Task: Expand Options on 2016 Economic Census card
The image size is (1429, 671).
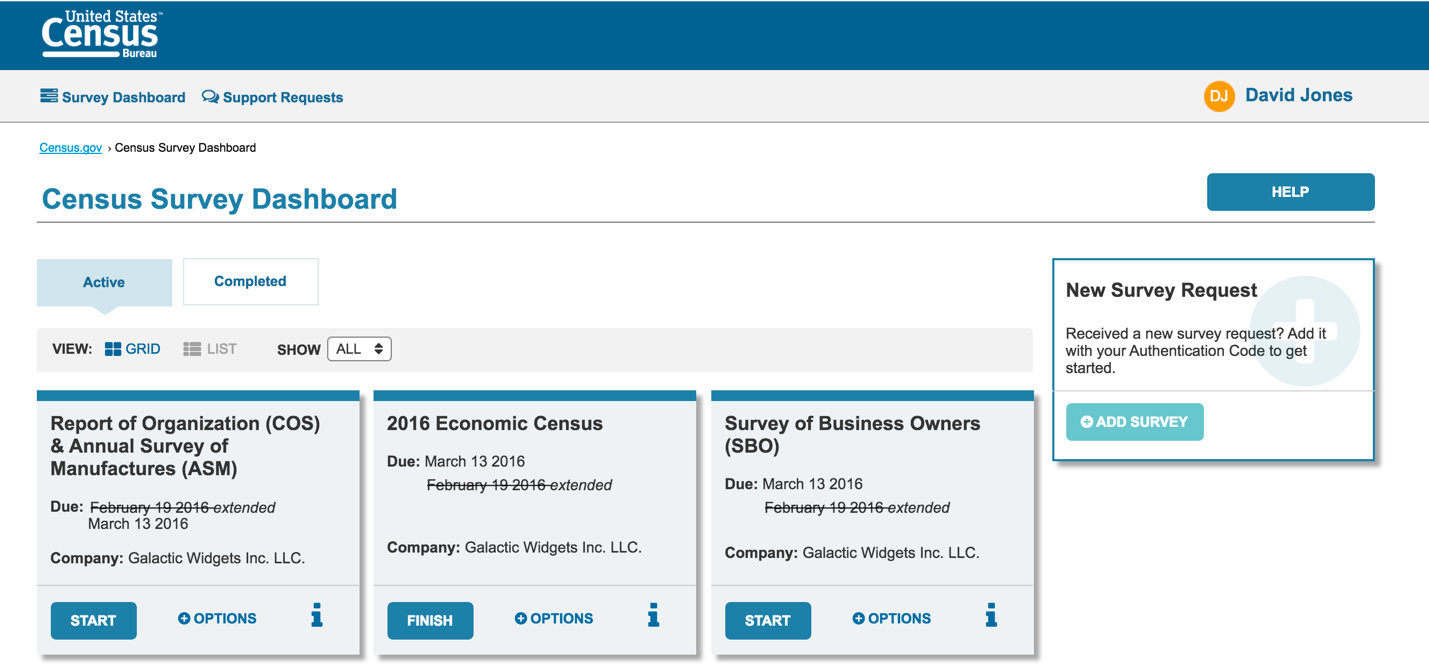Action: tap(554, 619)
